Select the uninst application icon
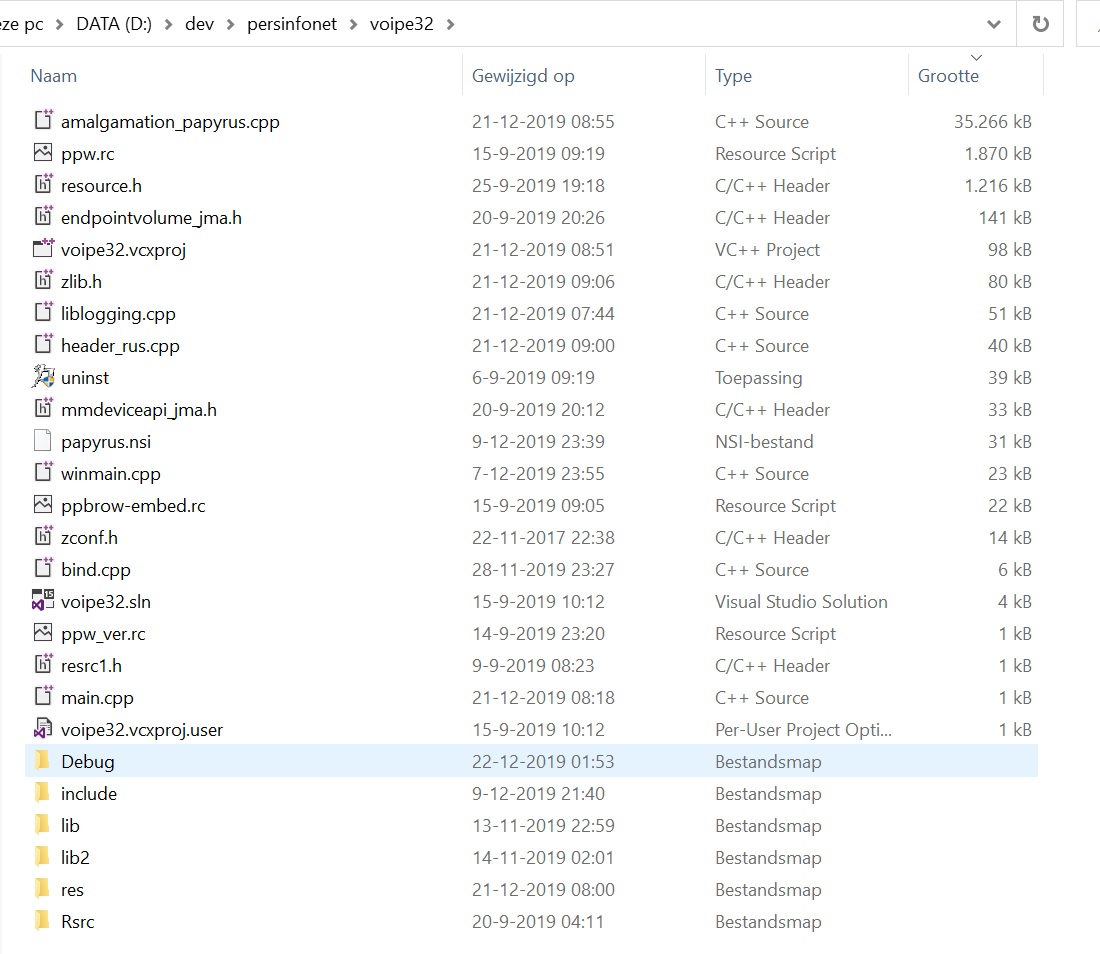The width and height of the screenshot is (1100, 954). (43, 378)
